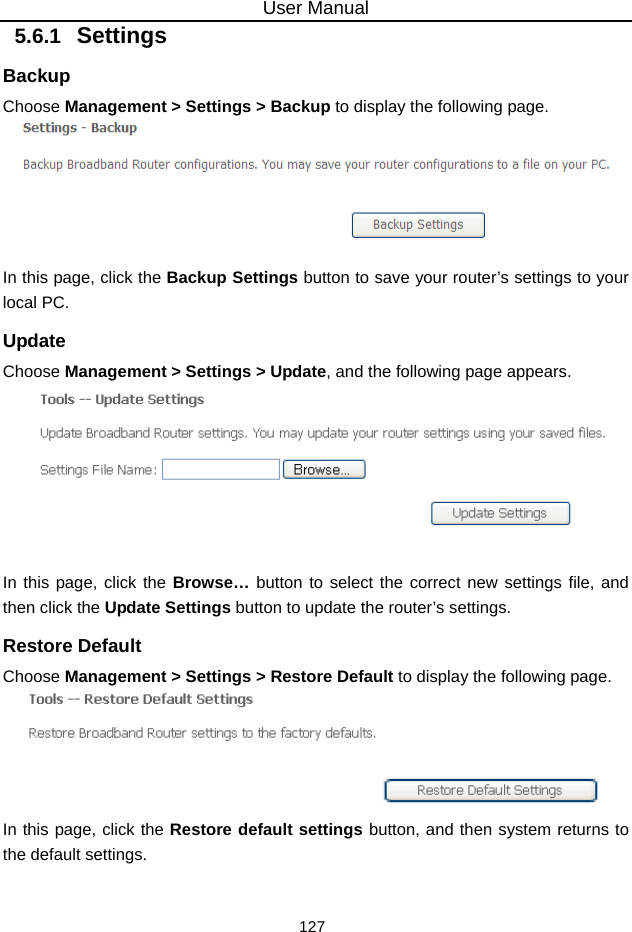632x932 pixels.
Task: Click the Settings - Backup panel title
Action: pos(80,128)
